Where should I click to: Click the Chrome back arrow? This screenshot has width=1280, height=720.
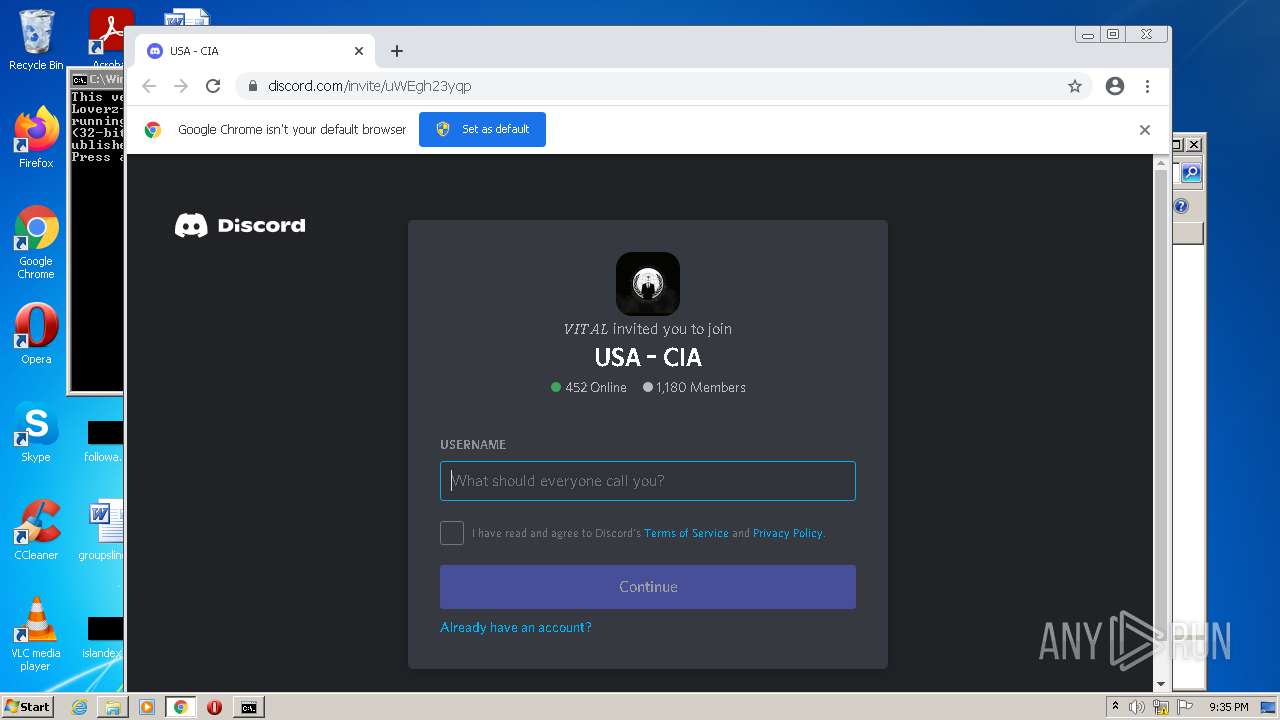[149, 86]
